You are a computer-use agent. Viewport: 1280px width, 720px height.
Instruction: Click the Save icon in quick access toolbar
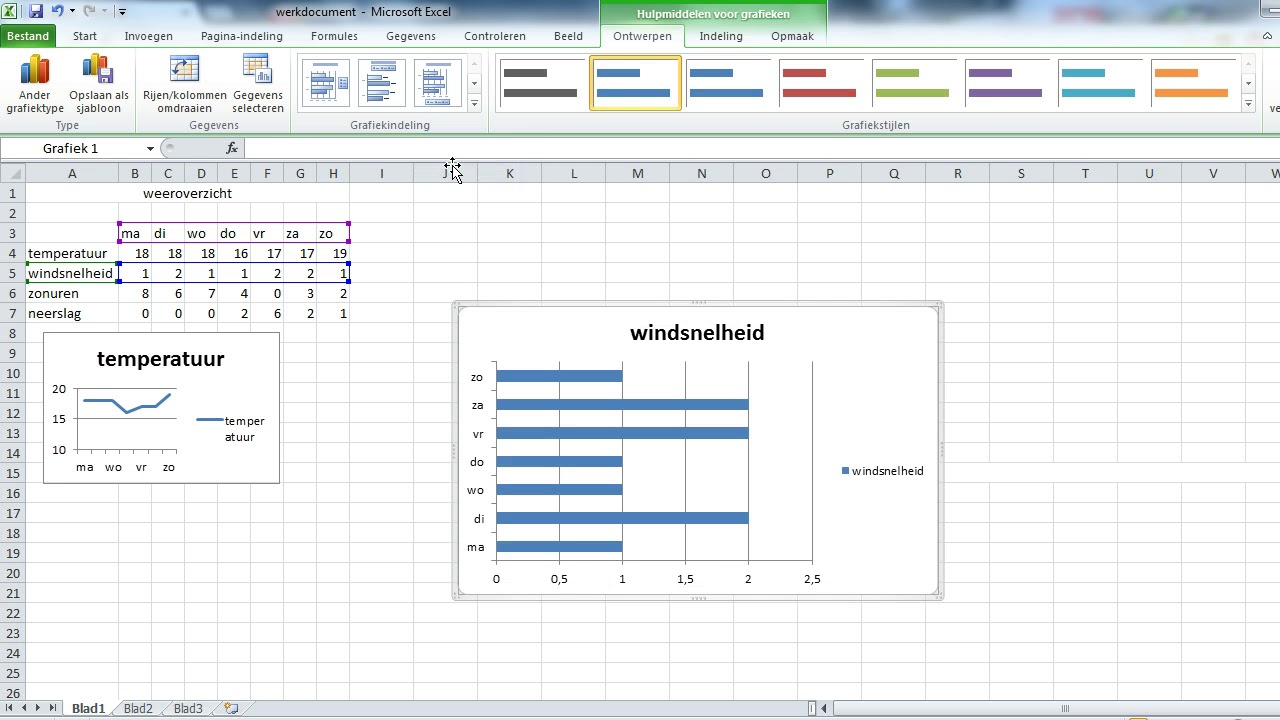click(36, 11)
